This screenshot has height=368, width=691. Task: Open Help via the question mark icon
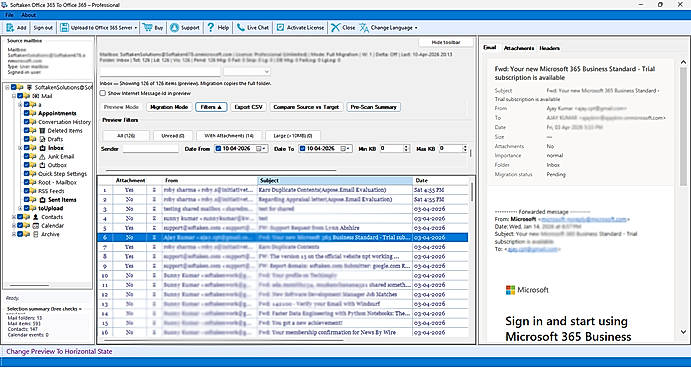coord(211,27)
